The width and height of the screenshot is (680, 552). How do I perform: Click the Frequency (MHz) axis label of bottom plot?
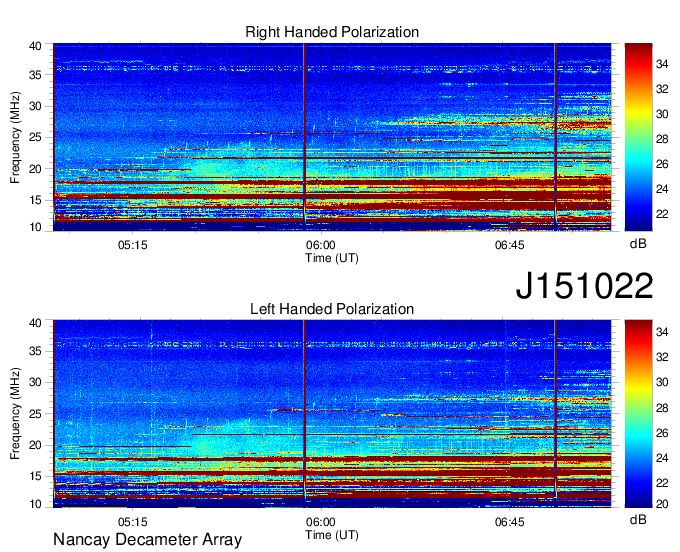pos(15,414)
